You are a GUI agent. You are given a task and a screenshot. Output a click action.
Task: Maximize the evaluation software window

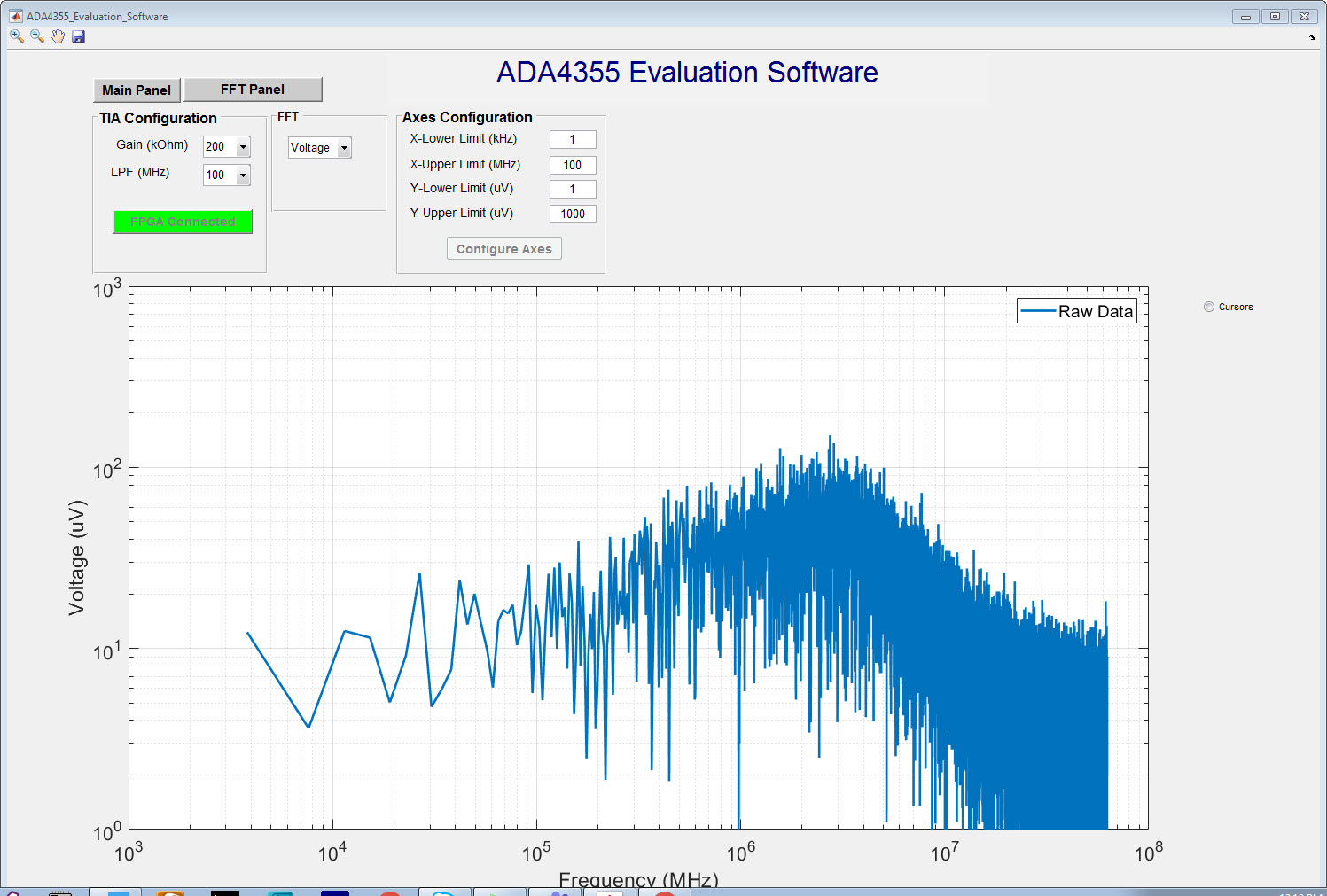[x=1275, y=16]
